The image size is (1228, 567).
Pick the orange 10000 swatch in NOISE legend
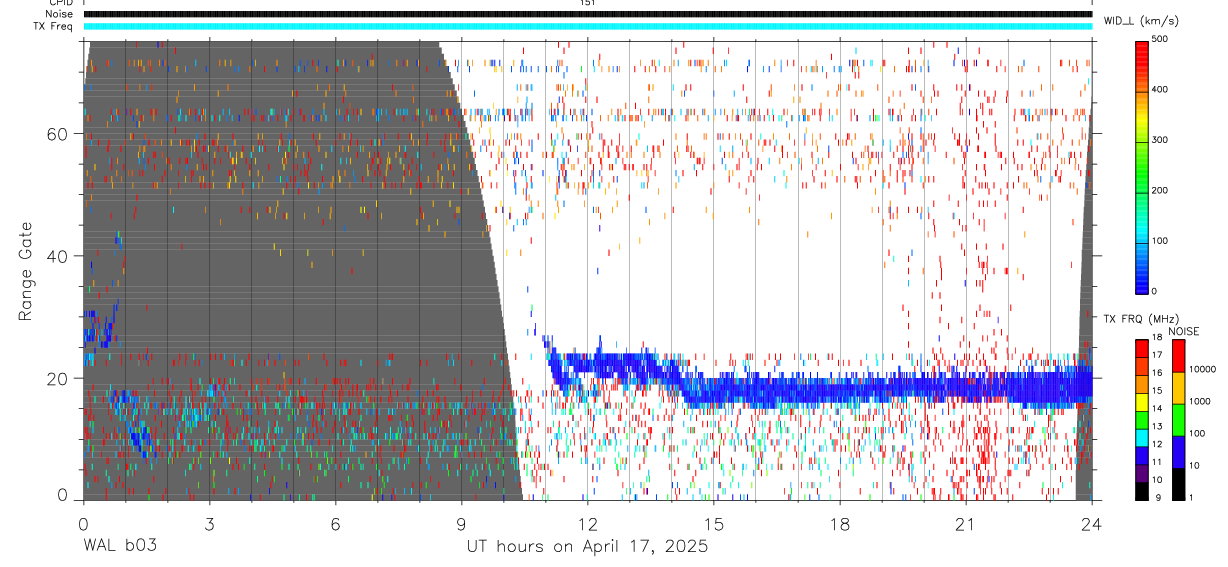point(1180,387)
